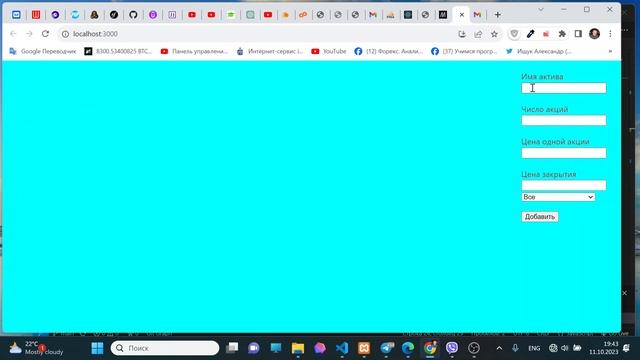The width and height of the screenshot is (640, 360).
Task: Share this page from address bar
Action: 478,34
